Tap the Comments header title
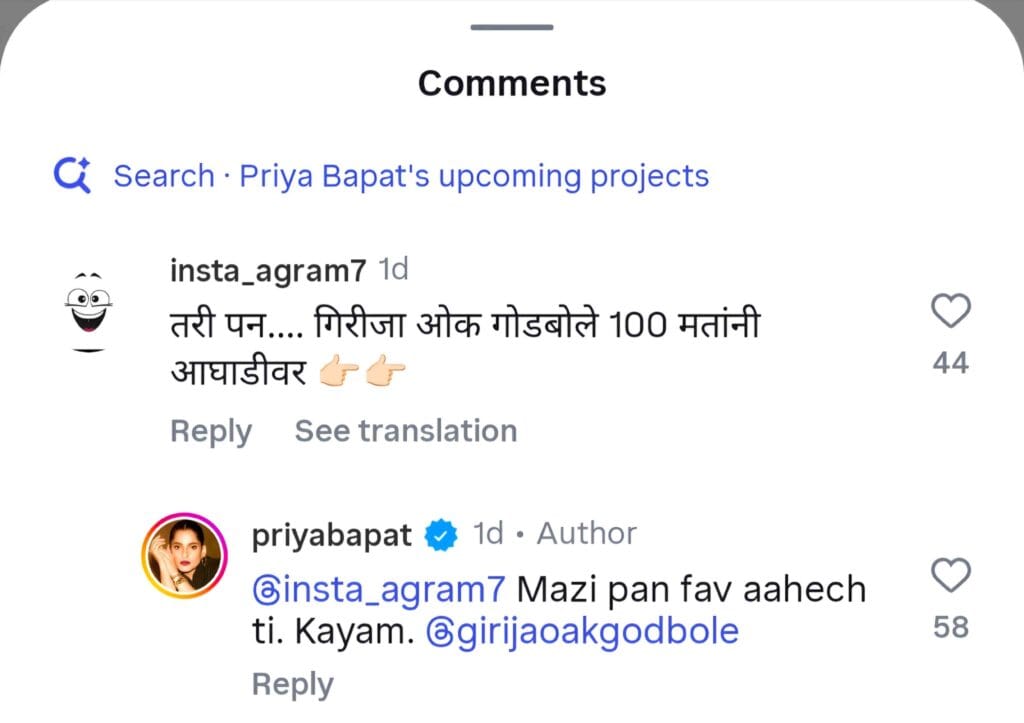 511,83
